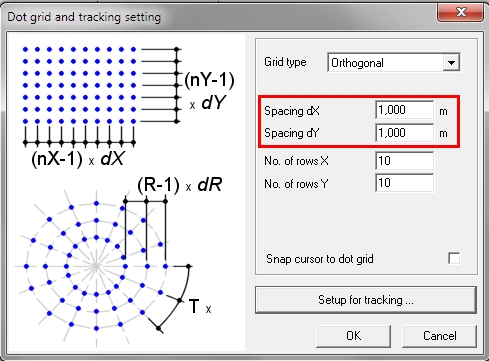
Task: Enable Snap cursor to dot grid checkbox
Action: [x=454, y=258]
